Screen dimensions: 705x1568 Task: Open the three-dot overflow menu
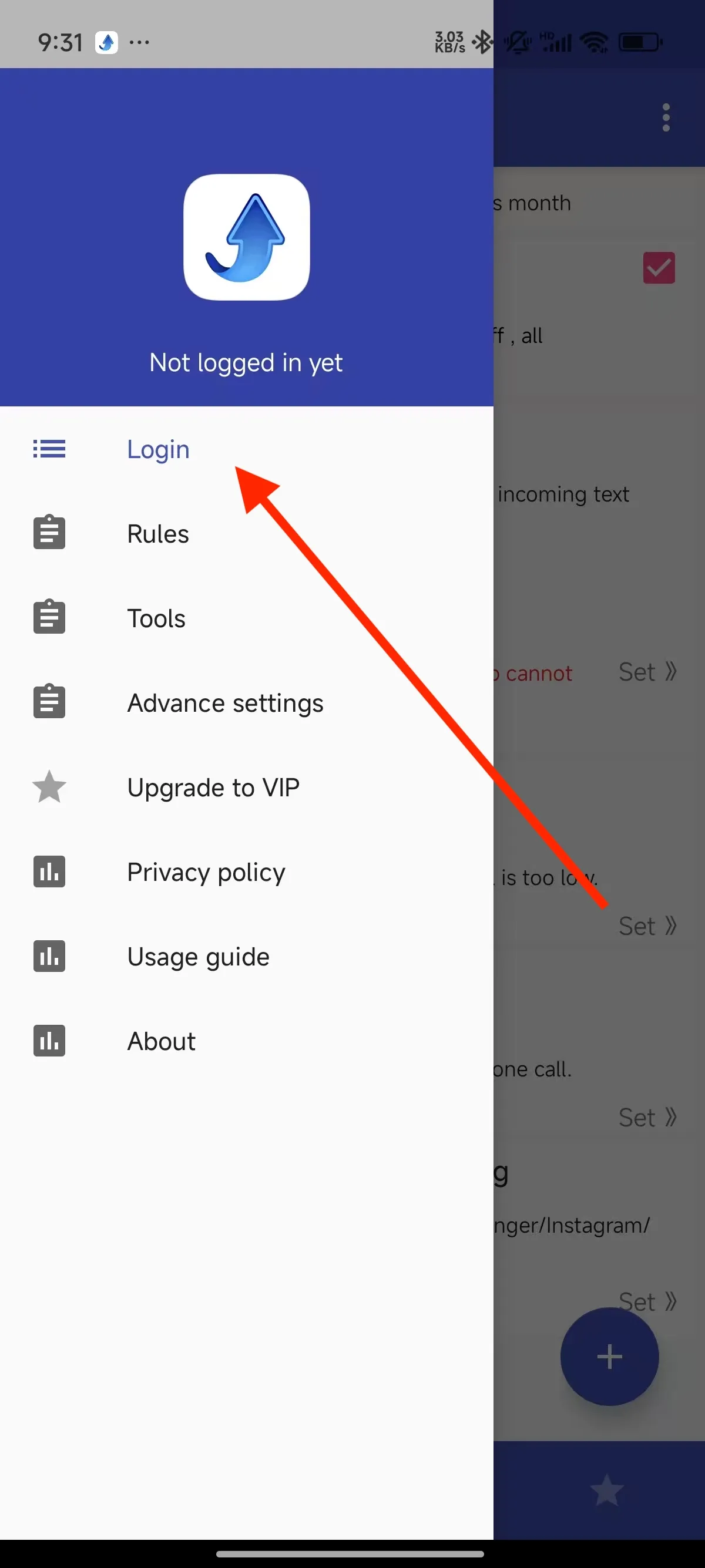coord(666,117)
